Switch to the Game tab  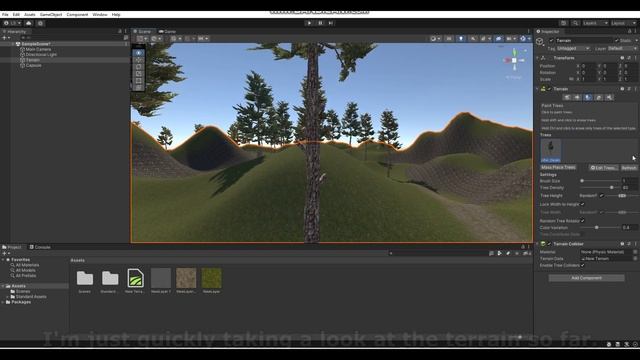click(x=167, y=31)
